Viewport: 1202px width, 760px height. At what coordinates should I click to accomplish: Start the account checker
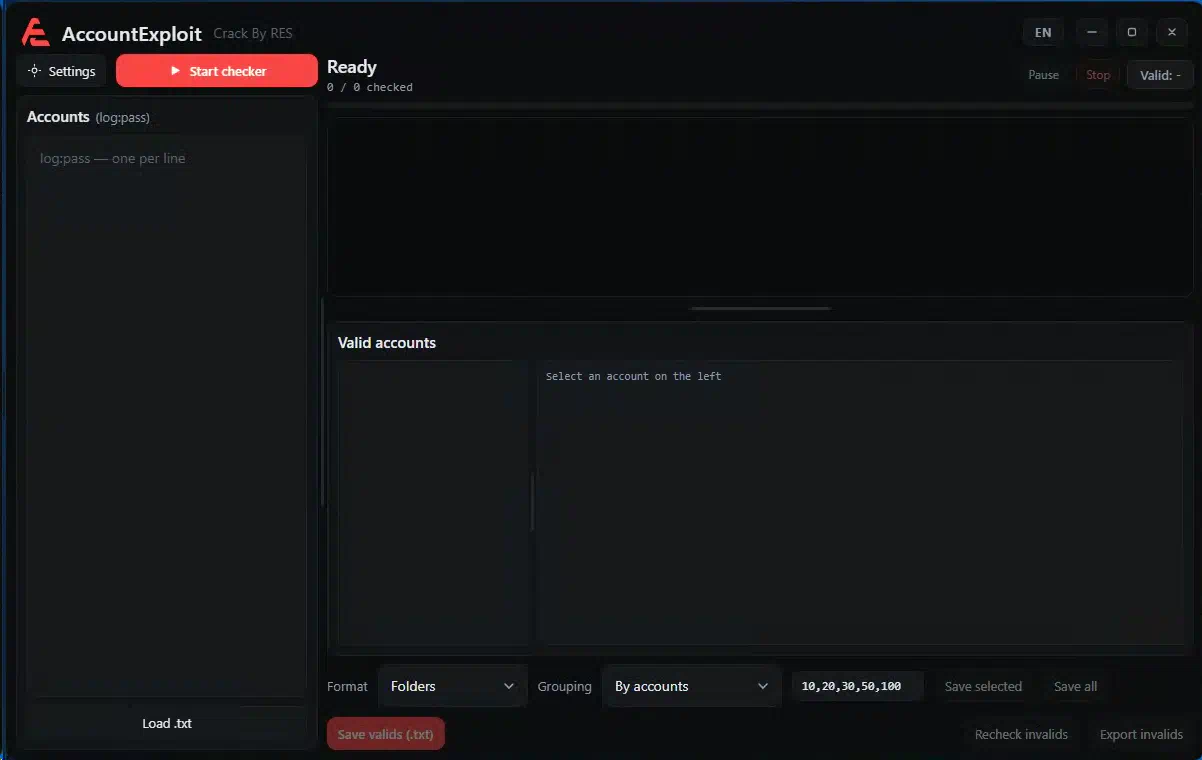(x=217, y=71)
